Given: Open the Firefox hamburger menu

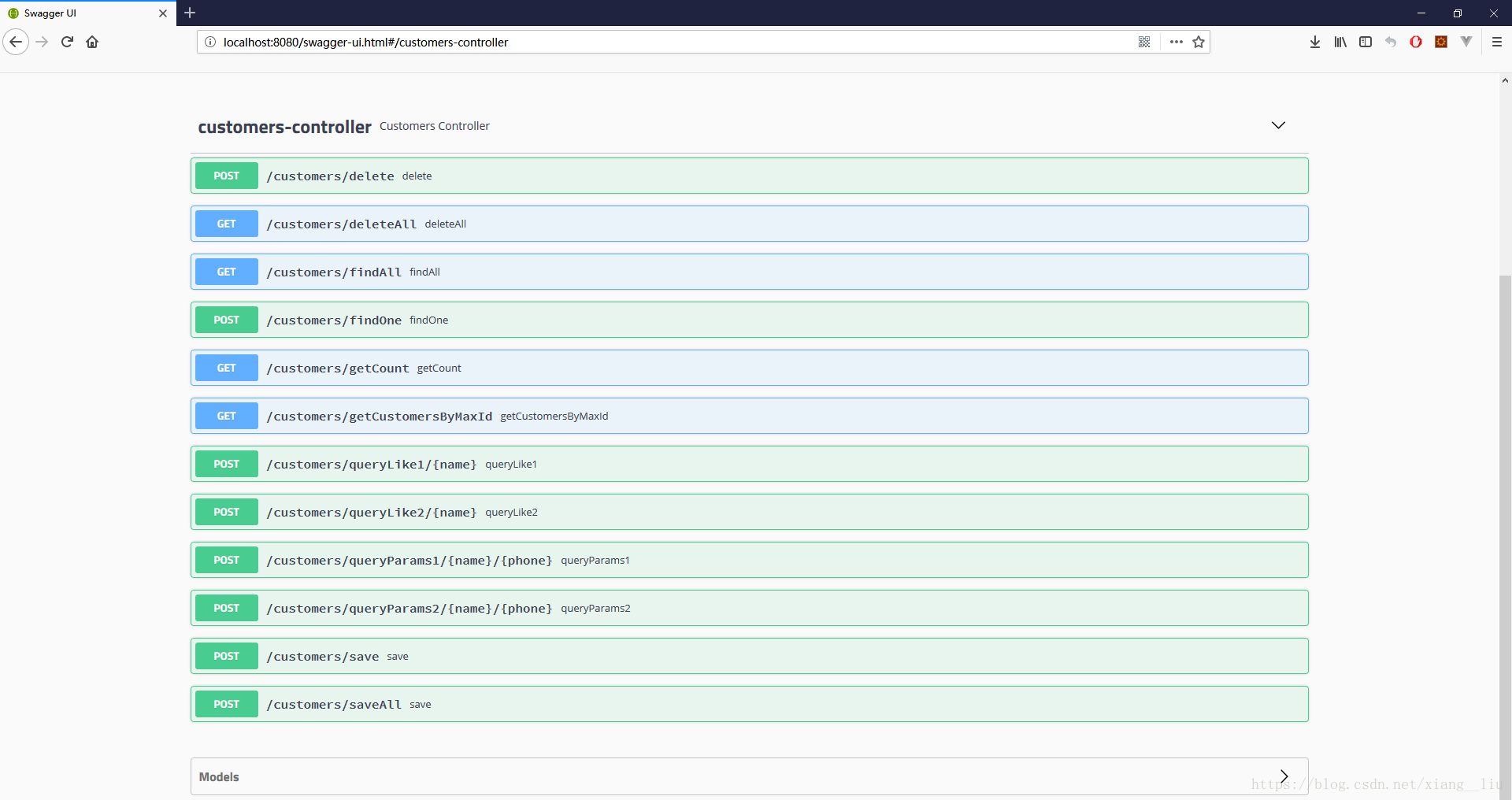Looking at the screenshot, I should click(x=1497, y=42).
